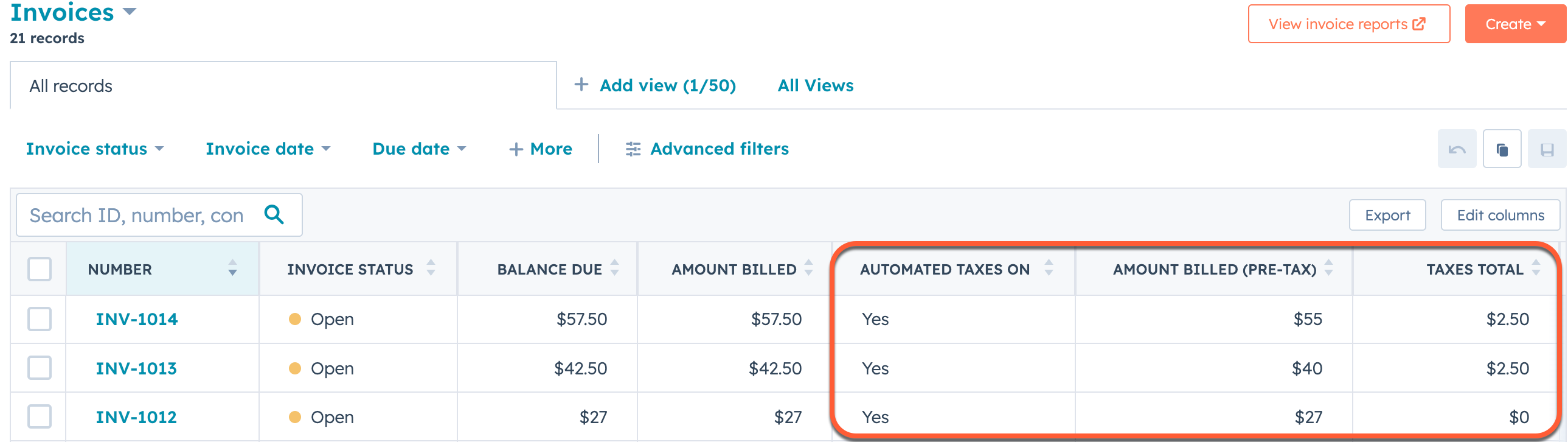Click the search magnifying glass icon
1568x442 pixels.
[274, 214]
